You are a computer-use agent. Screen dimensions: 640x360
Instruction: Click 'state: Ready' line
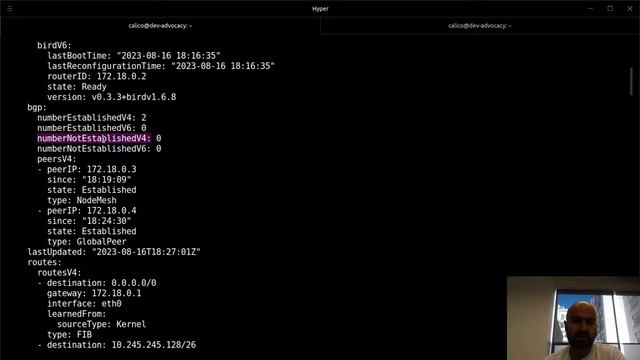77,87
